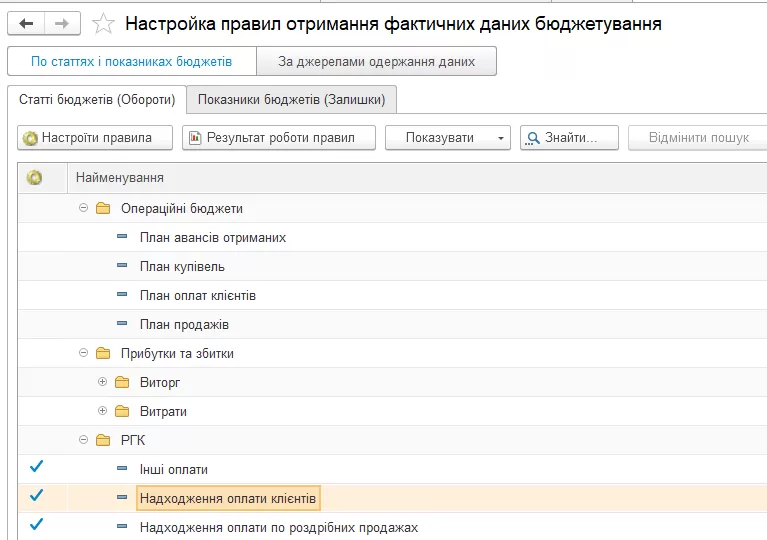Open Результат роботи правил report
The width and height of the screenshot is (767, 540).
pos(279,138)
